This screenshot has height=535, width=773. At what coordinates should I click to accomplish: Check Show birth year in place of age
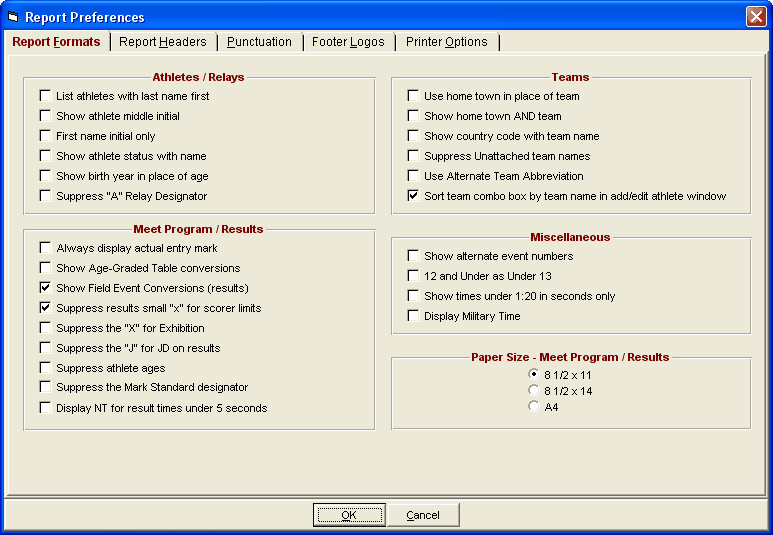(45, 176)
